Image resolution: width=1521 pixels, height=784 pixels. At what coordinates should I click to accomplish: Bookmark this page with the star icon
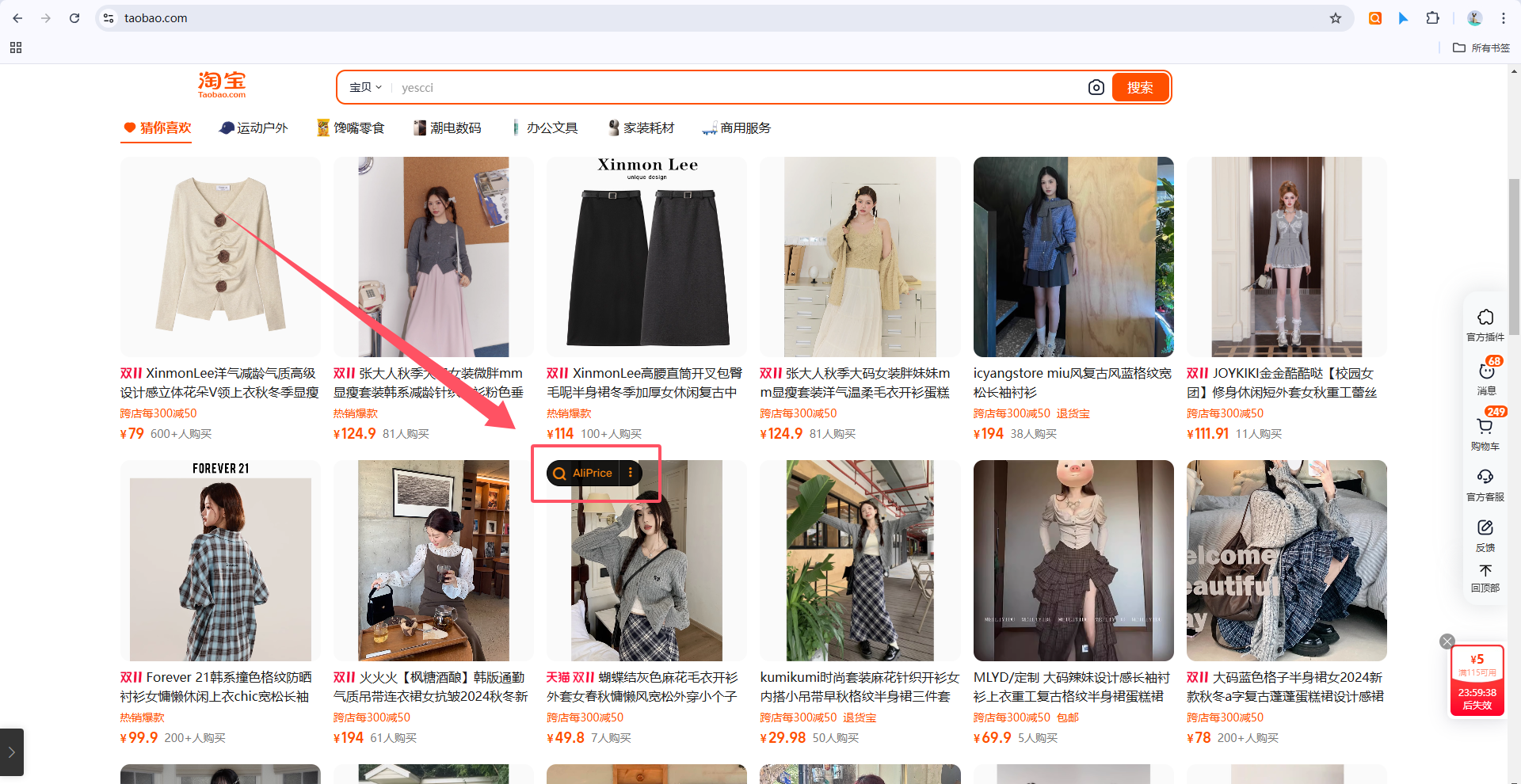tap(1336, 17)
